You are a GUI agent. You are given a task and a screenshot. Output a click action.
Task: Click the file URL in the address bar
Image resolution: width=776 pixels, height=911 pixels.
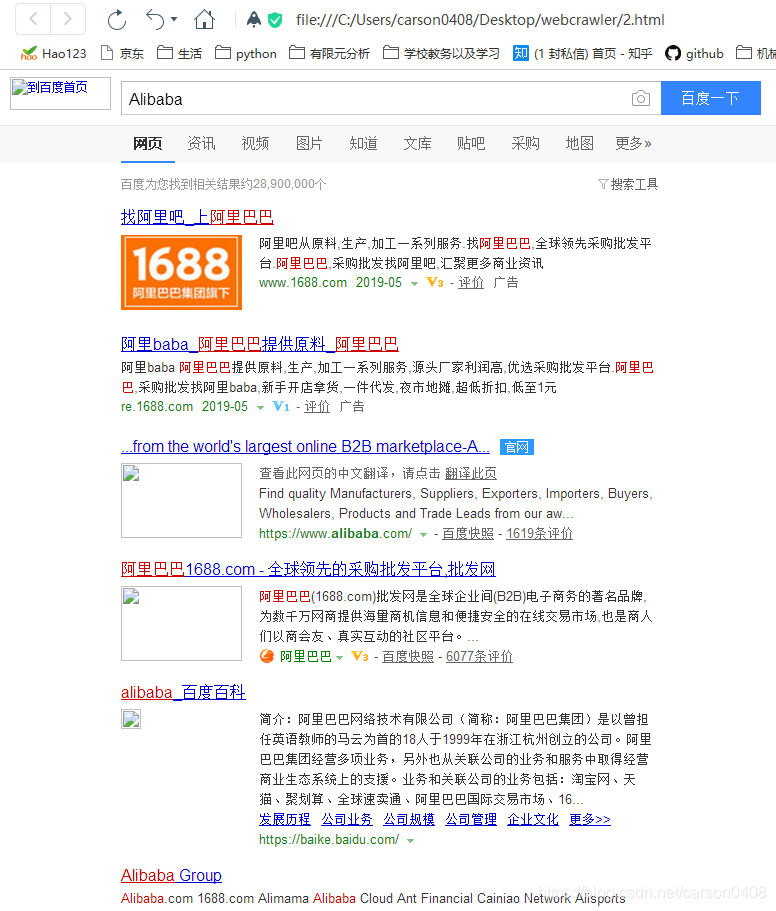480,20
